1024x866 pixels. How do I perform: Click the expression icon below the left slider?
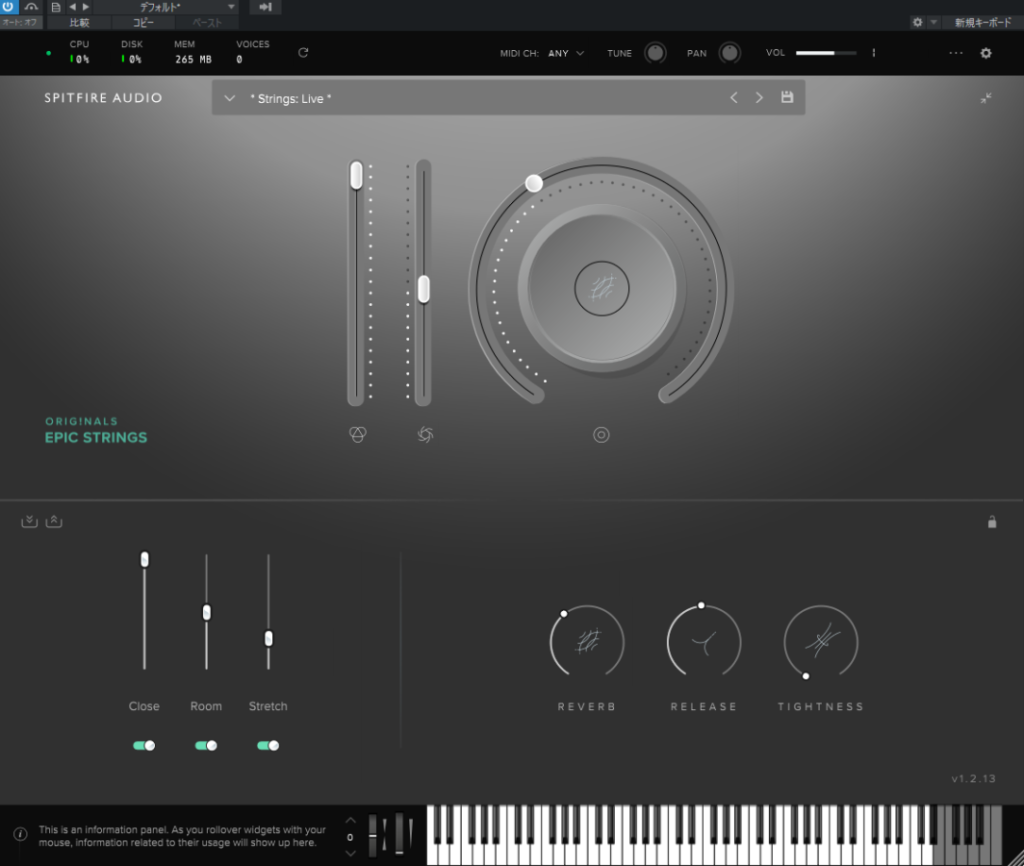[357, 435]
